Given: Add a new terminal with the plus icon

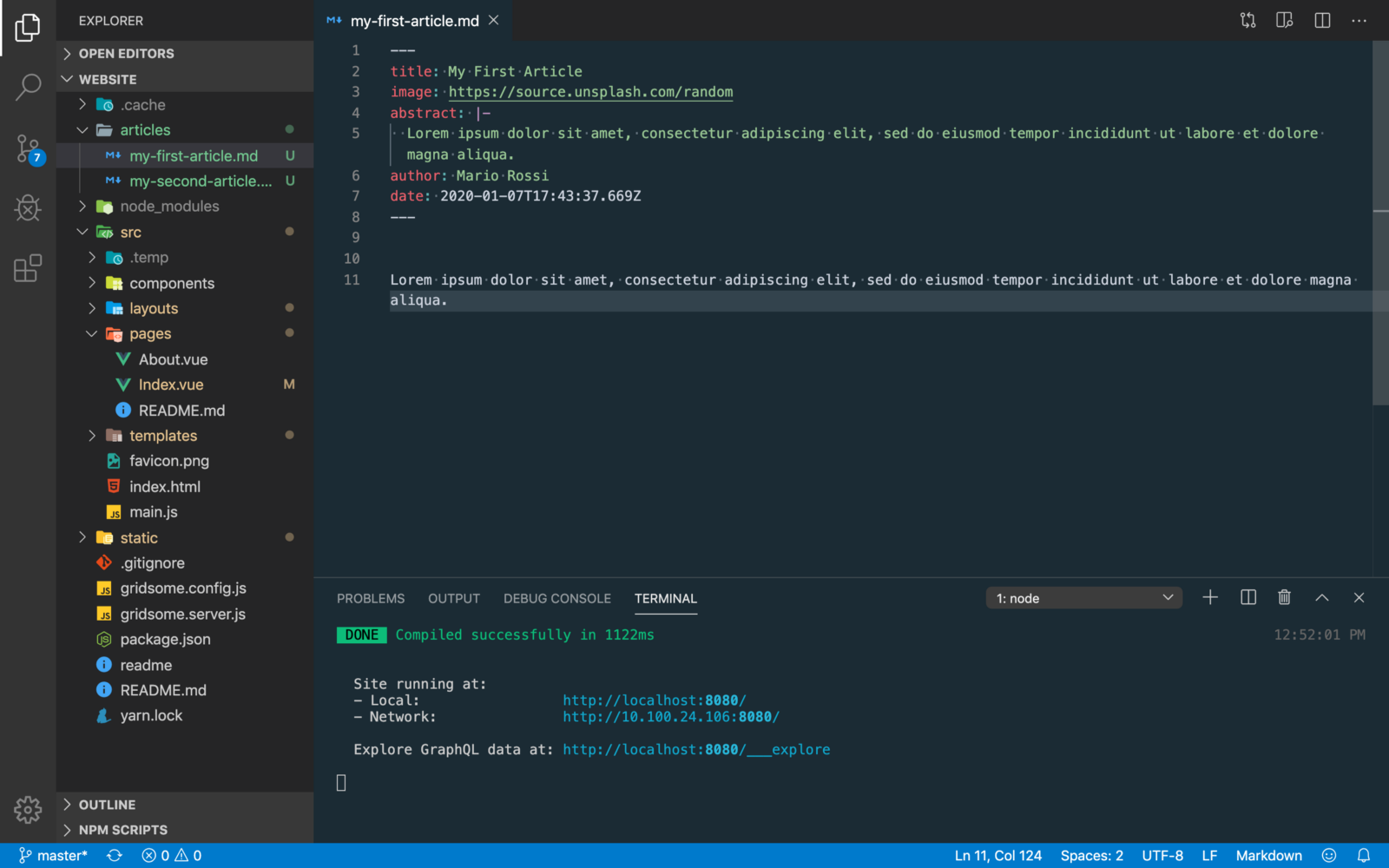Looking at the screenshot, I should [1210, 597].
